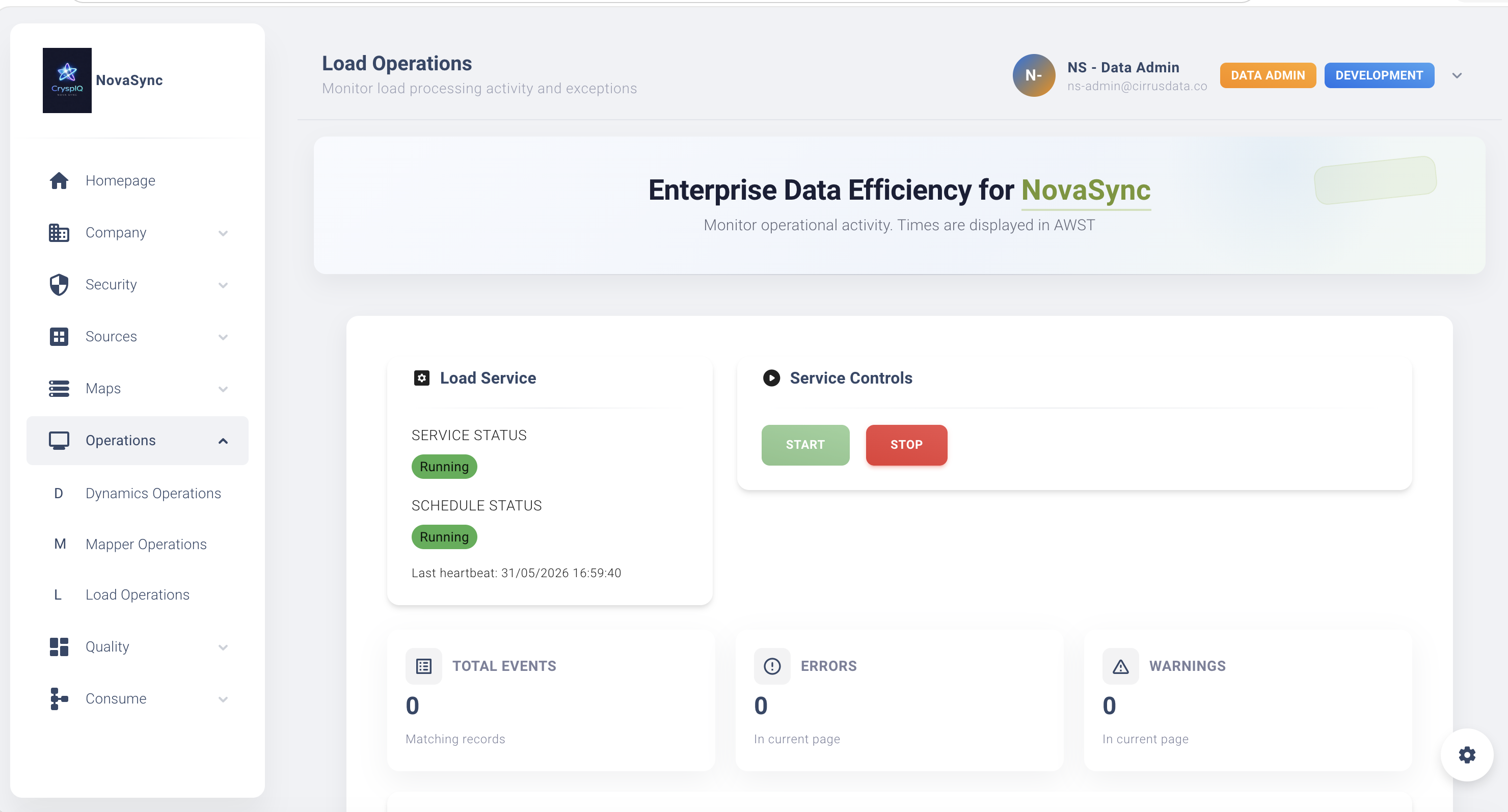Image resolution: width=1508 pixels, height=812 pixels.
Task: Click the D letter icon for Dynamics Operations
Action: pos(59,494)
